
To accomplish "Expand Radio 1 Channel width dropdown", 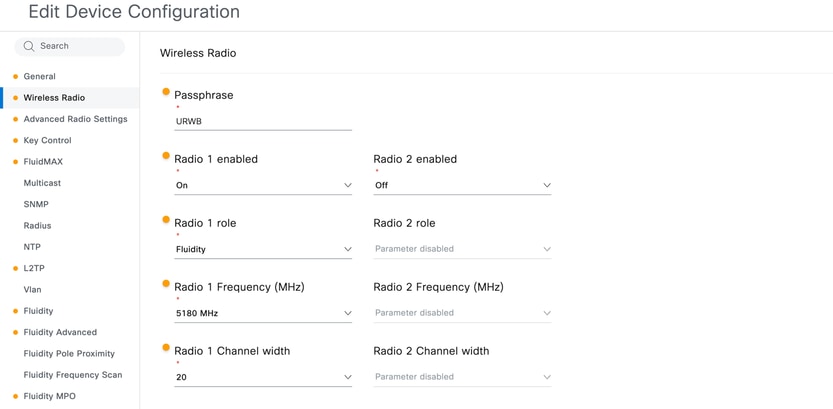I will (x=263, y=377).
